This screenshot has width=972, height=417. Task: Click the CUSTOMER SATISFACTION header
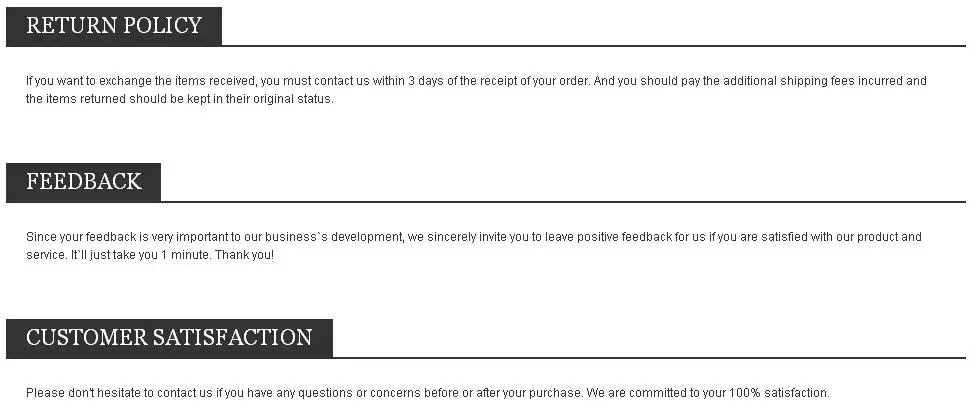169,338
